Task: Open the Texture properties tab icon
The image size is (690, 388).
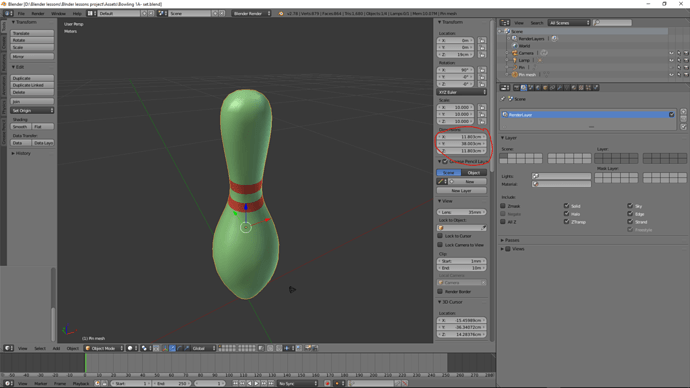Action: pos(581,88)
